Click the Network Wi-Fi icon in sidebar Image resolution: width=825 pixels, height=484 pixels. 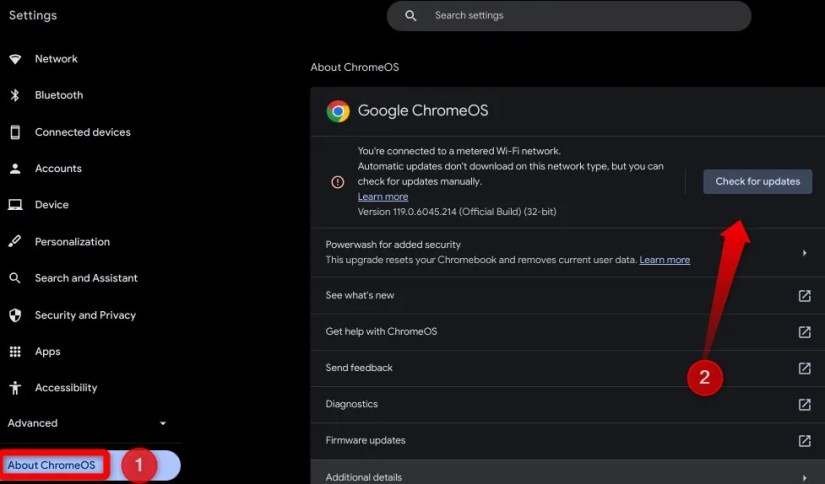(15, 59)
